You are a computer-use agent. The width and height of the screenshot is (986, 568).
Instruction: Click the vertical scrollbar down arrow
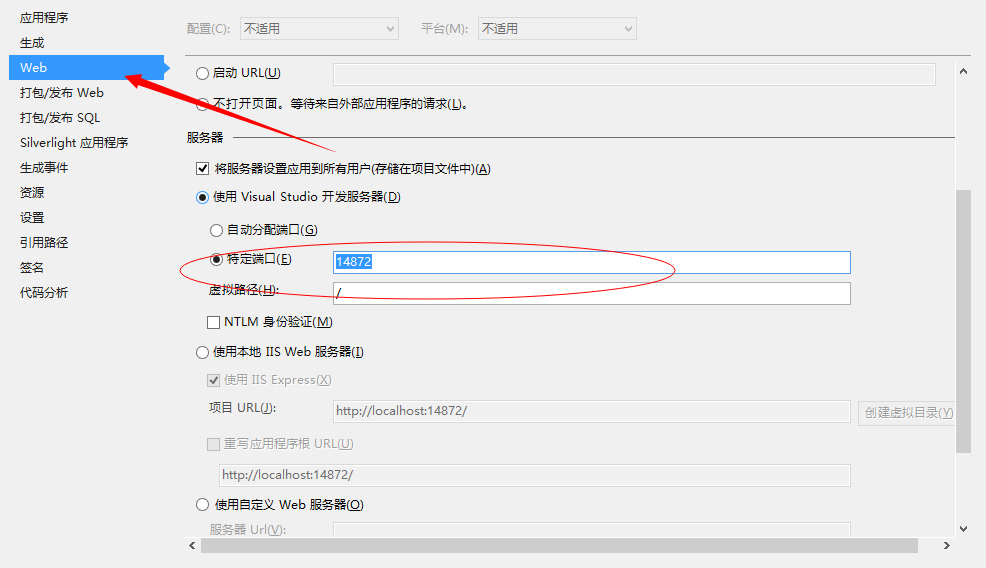point(963,529)
